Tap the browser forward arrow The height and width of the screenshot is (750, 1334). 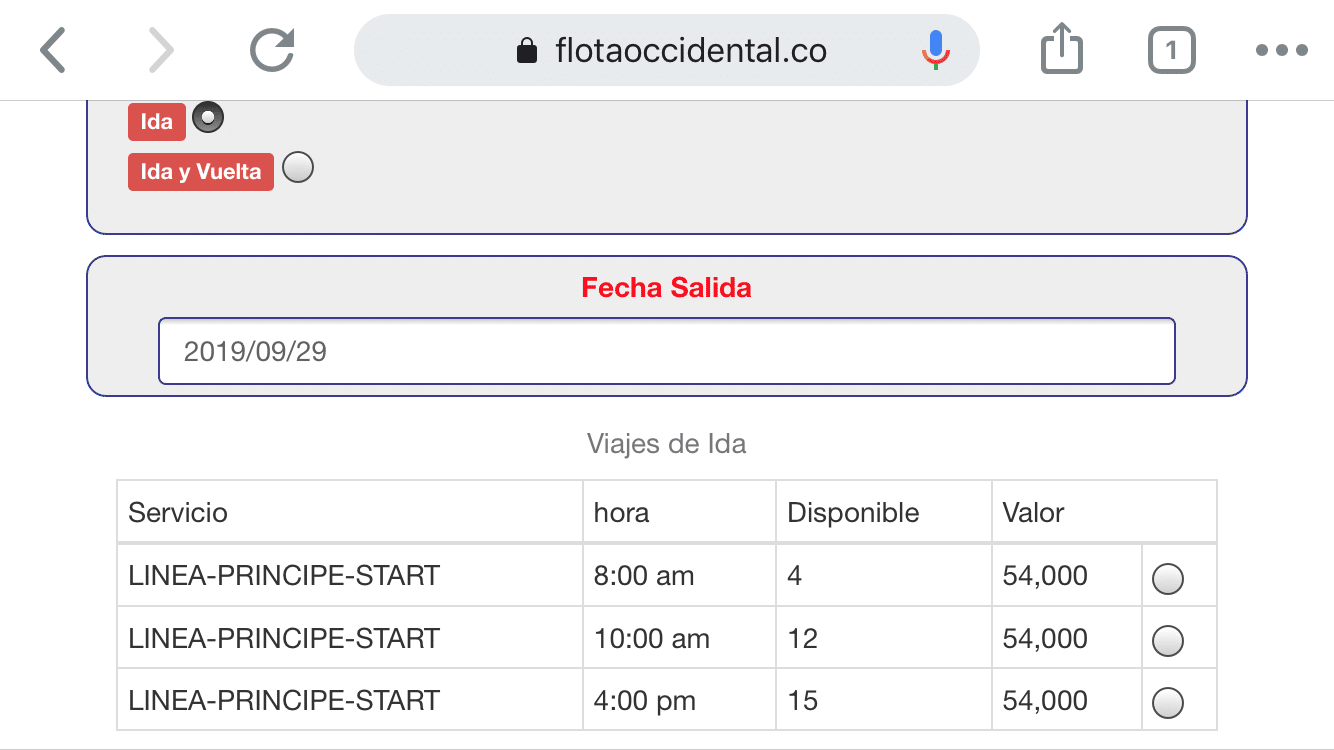(x=159, y=50)
